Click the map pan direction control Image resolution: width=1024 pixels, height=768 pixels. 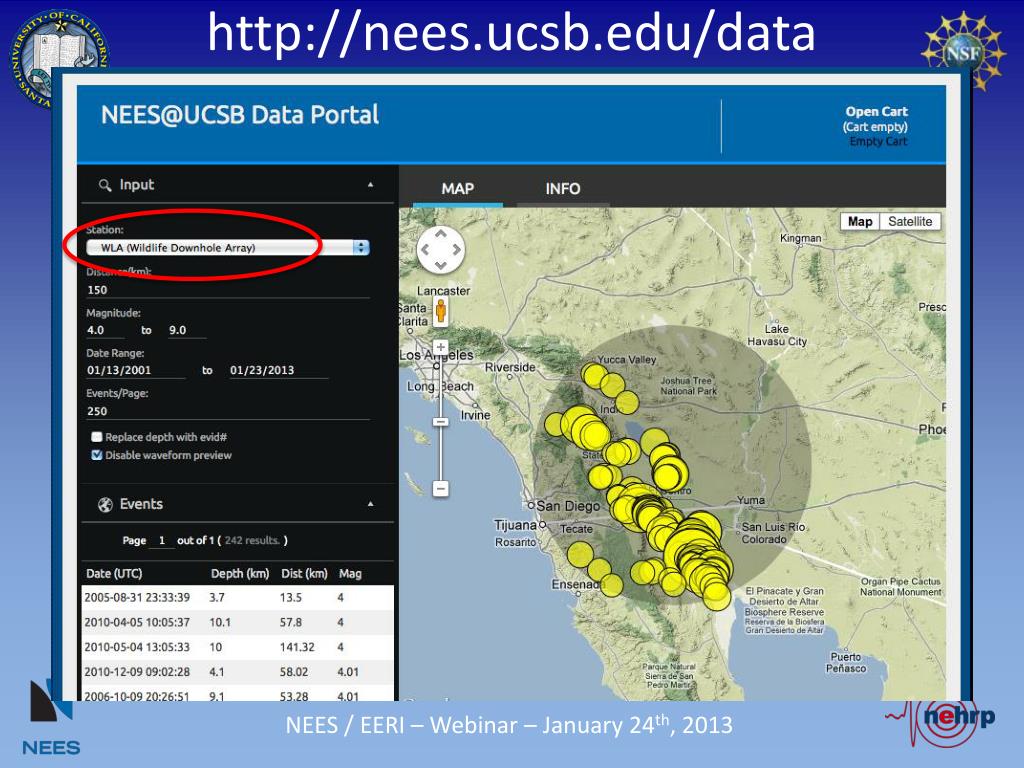click(x=441, y=249)
